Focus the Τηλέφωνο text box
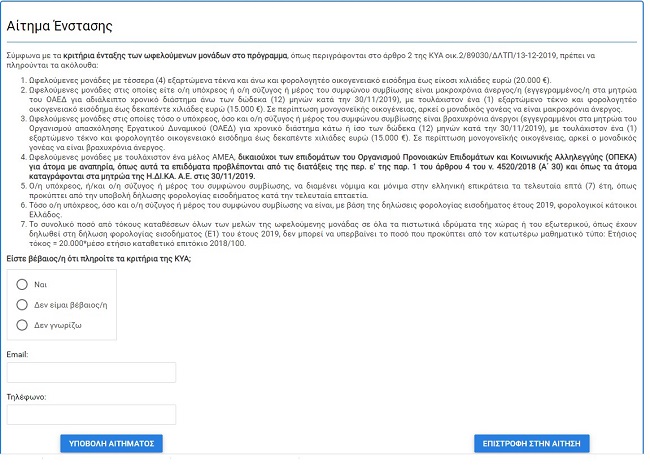Screen dimensions: 650x474 91,414
